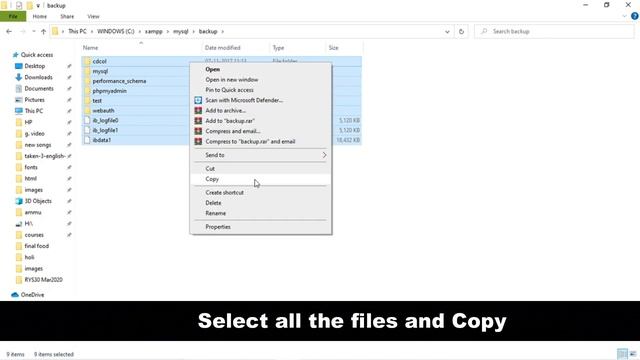
Task: Open the RYS30 Mar2020 folder in sidebar
Action: 43,280
